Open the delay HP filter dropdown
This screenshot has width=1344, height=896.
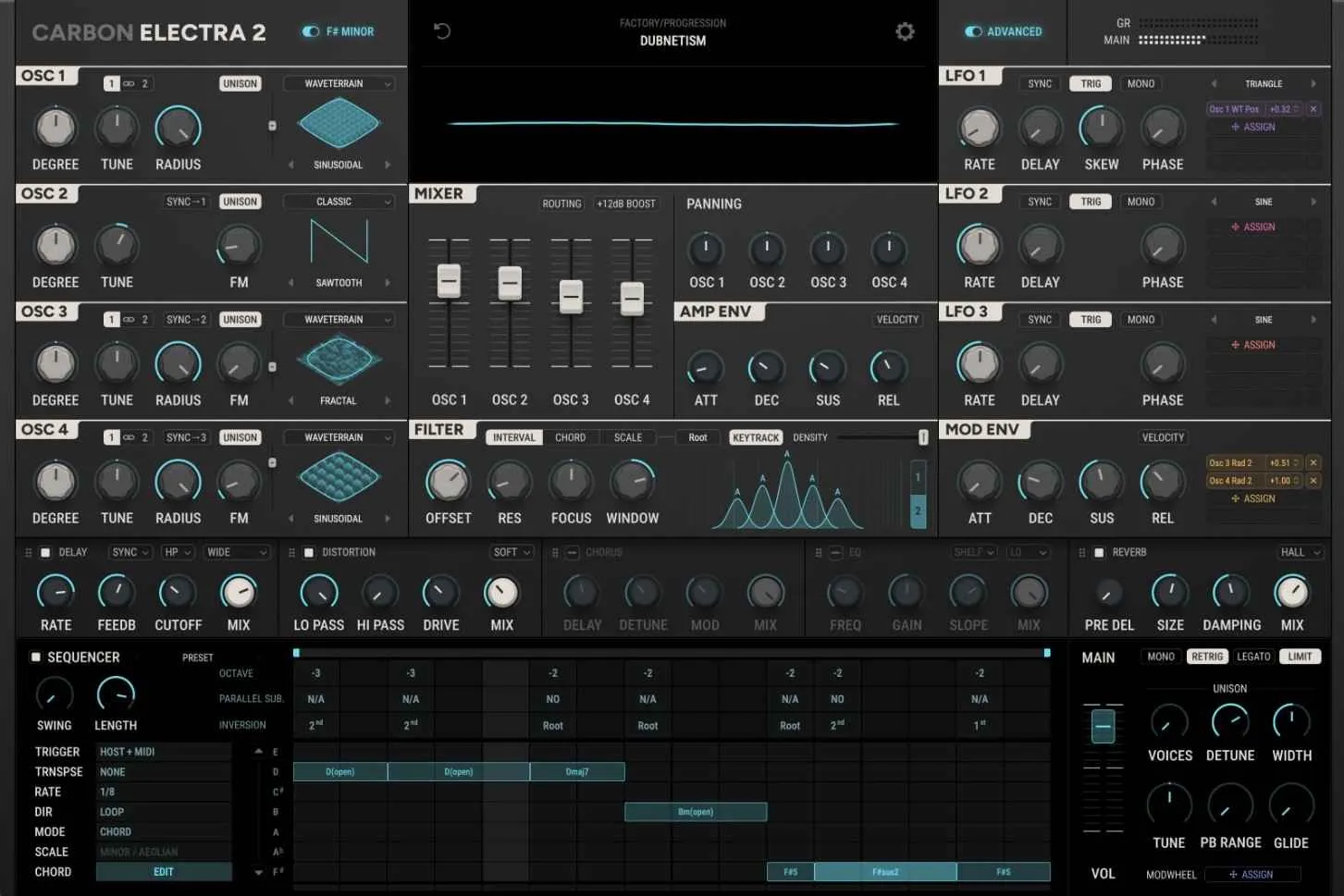pos(177,553)
